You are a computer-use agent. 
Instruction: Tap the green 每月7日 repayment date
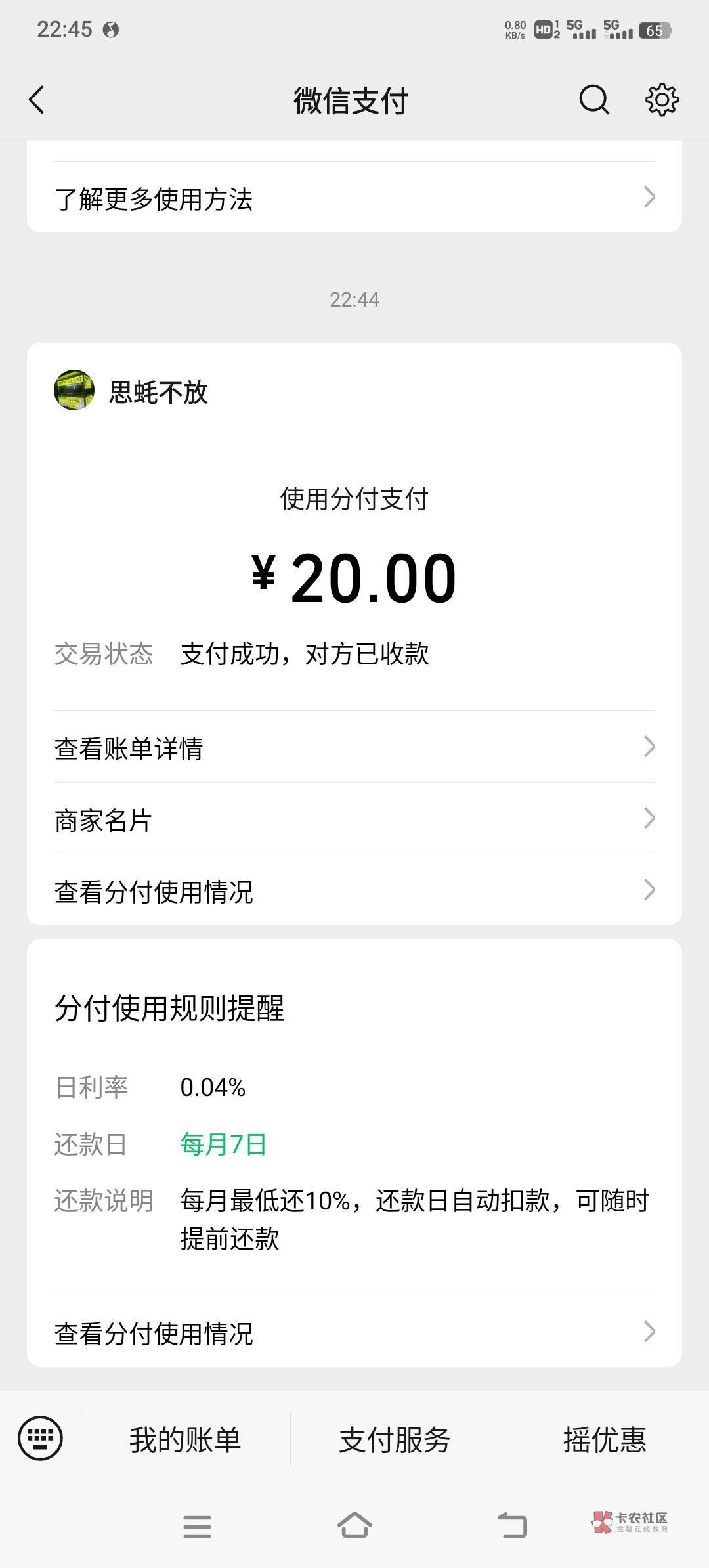tap(223, 1144)
